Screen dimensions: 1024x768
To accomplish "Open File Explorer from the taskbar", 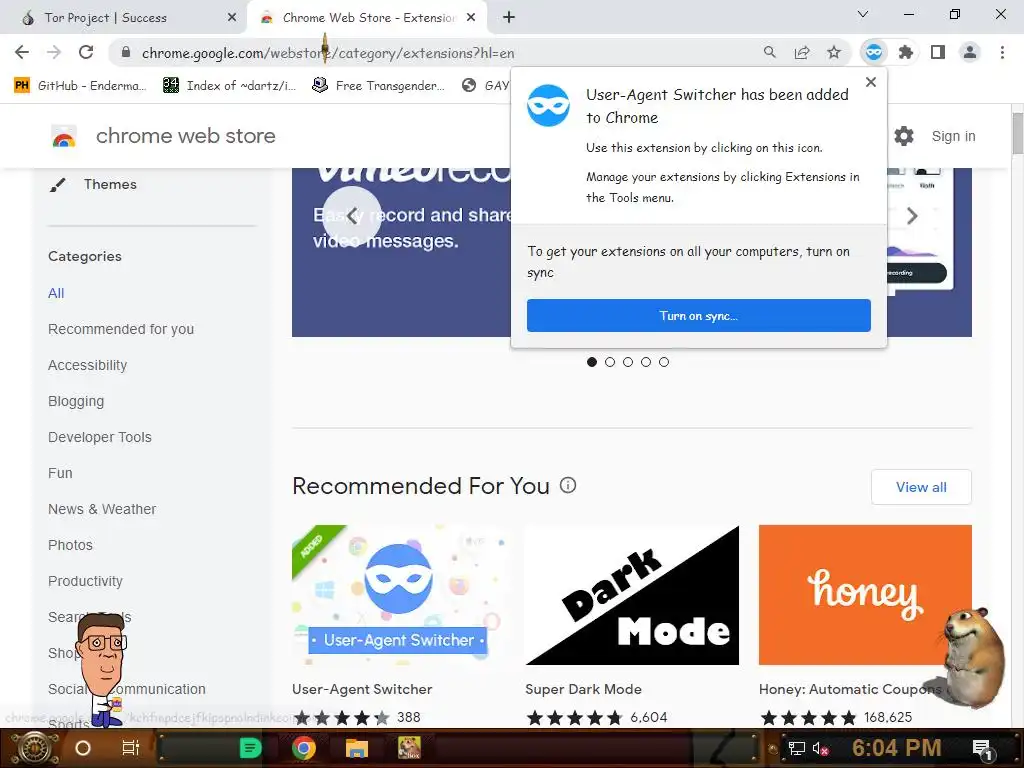I will point(357,748).
